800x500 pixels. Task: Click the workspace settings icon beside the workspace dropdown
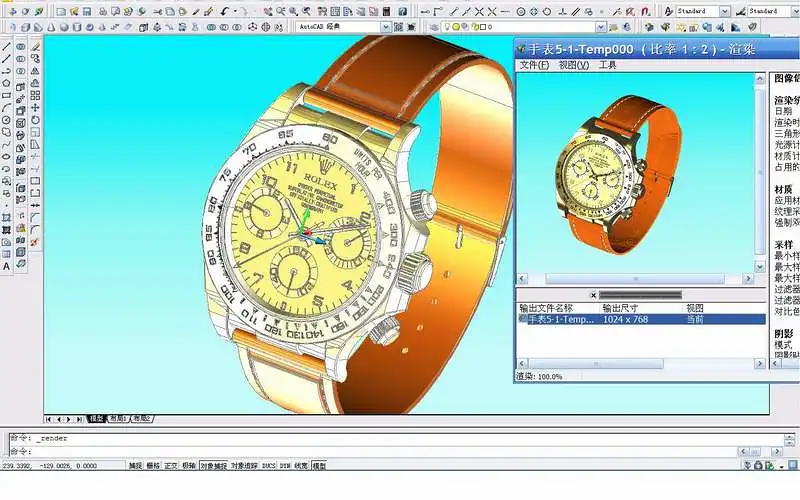397,27
